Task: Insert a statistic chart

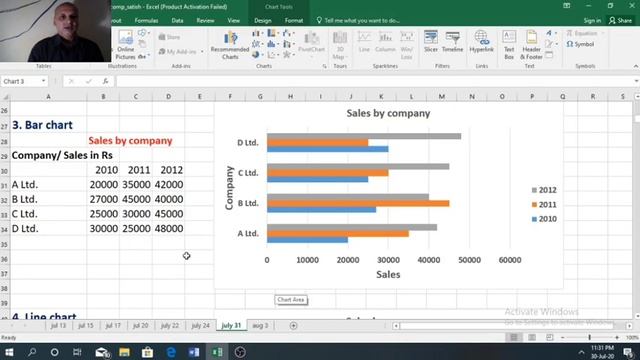Action: [x=272, y=44]
